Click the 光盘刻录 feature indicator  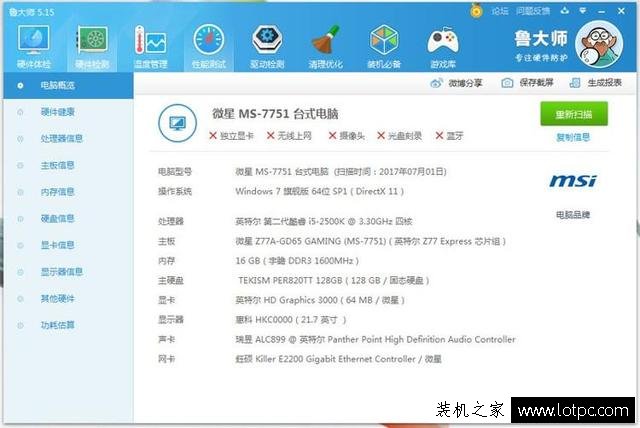click(x=399, y=136)
